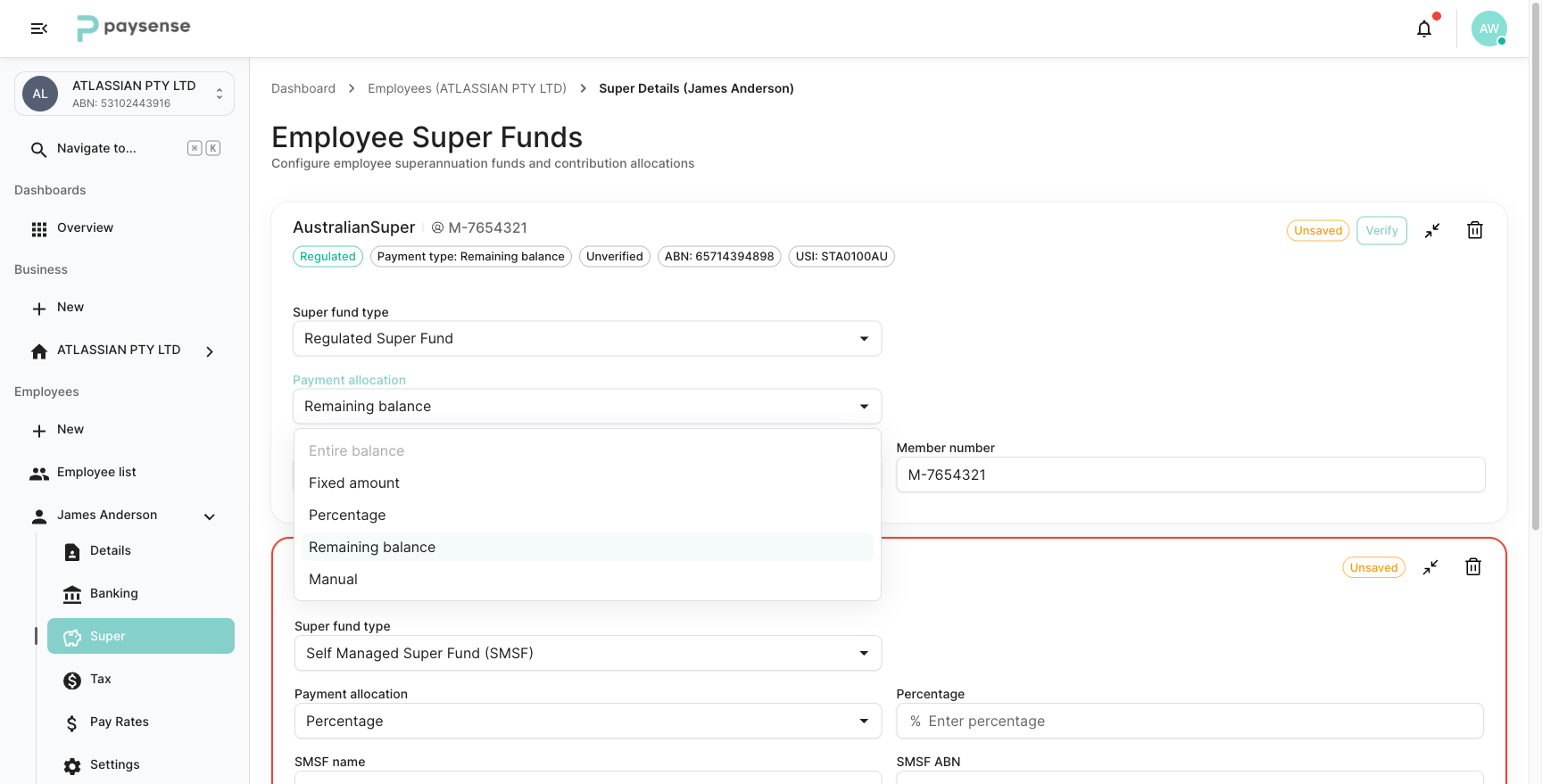Open the AW user avatar menu
The height and width of the screenshot is (784, 1542).
tap(1489, 29)
